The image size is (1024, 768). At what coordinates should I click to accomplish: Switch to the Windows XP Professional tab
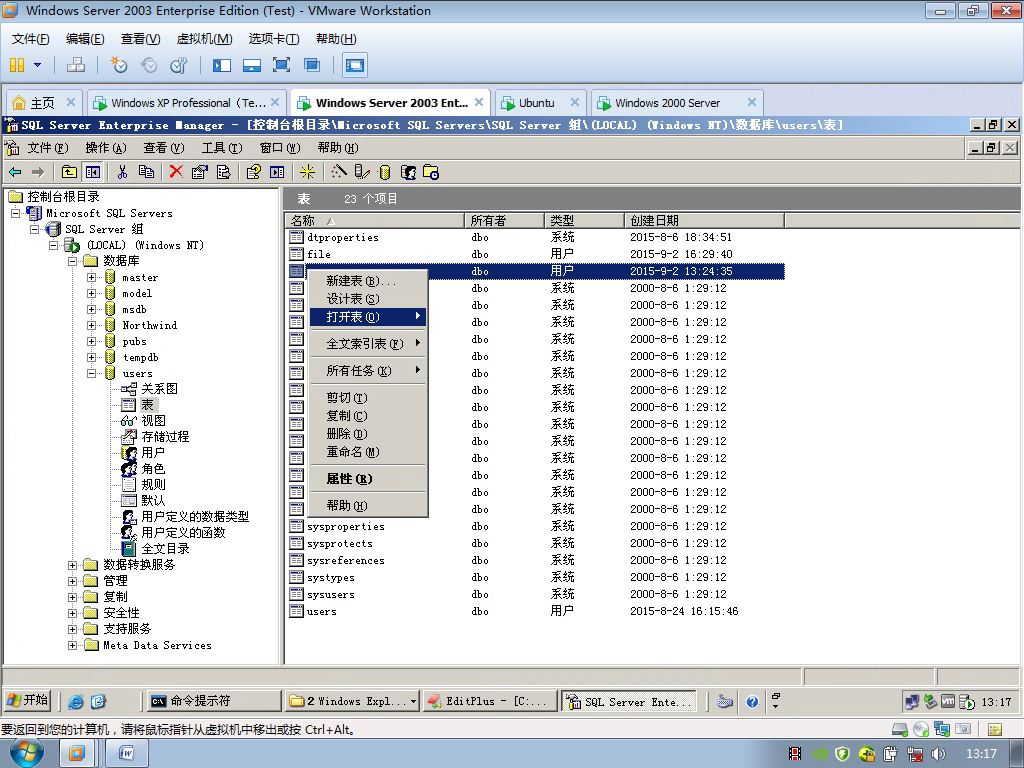tap(186, 103)
